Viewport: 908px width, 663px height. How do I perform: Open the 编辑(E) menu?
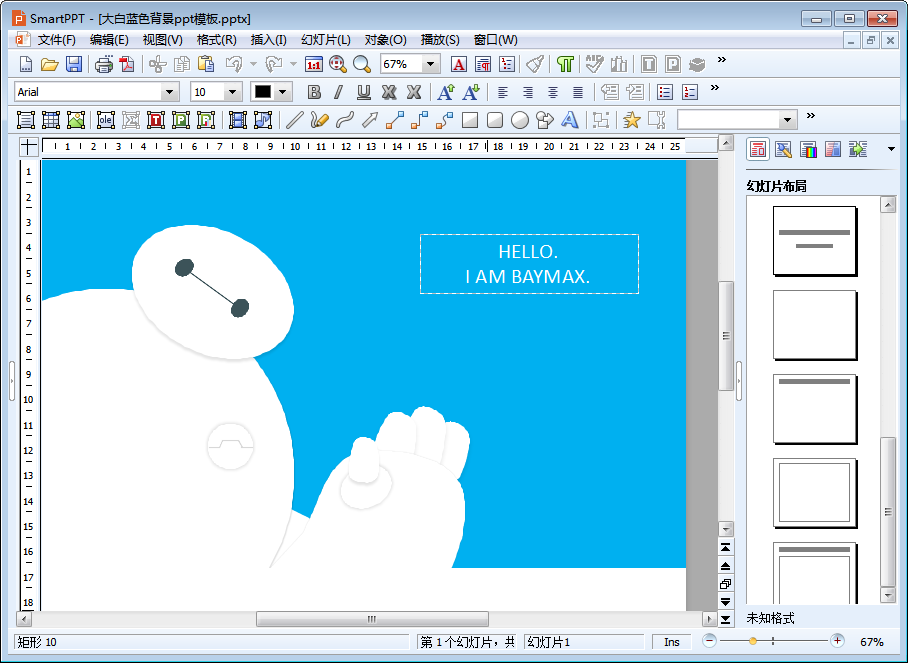(x=109, y=40)
